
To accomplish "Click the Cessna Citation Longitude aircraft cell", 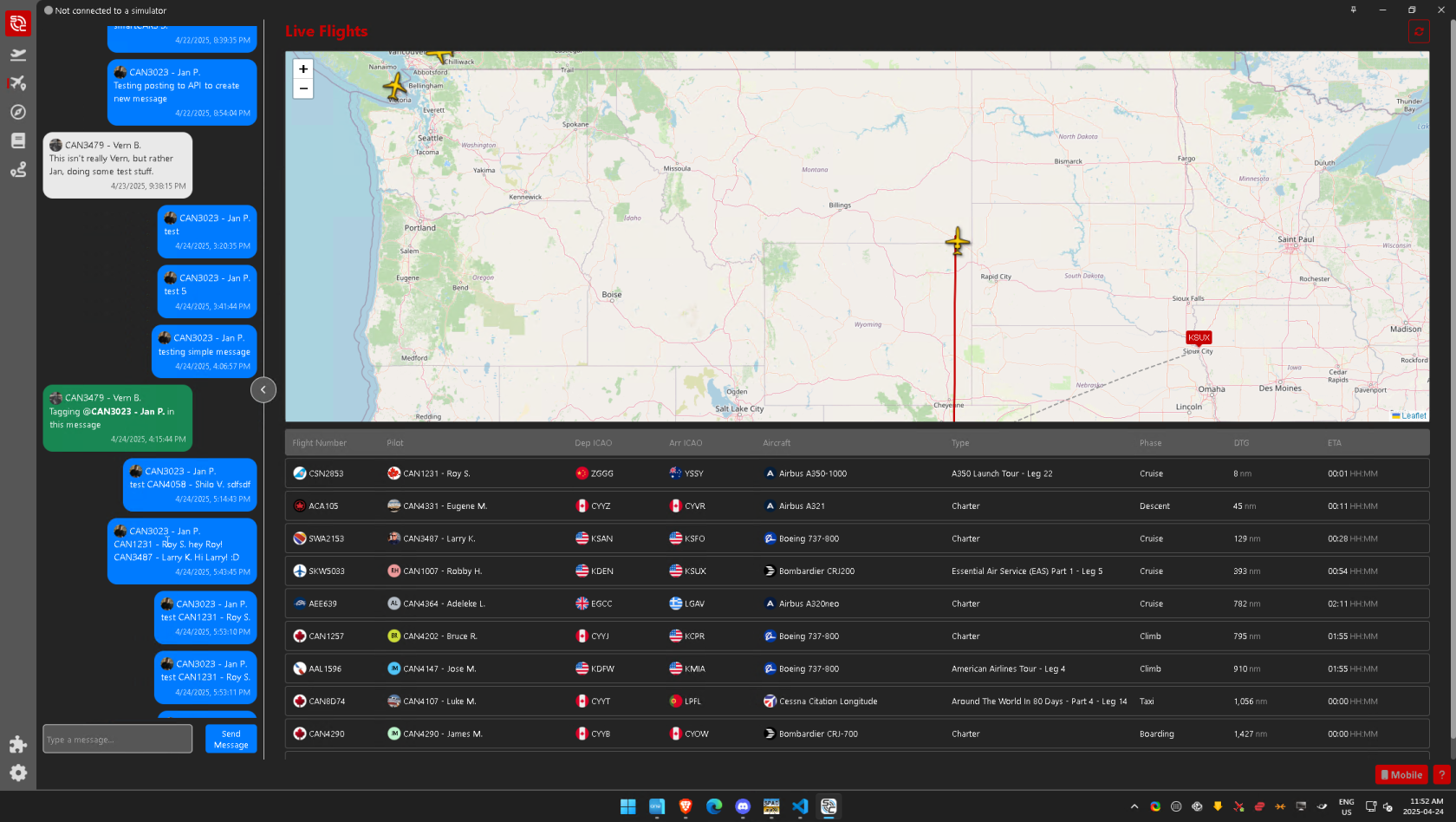I will click(821, 701).
